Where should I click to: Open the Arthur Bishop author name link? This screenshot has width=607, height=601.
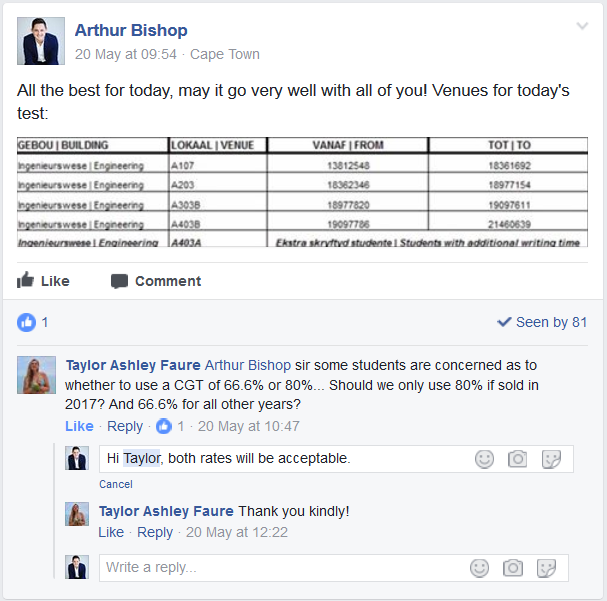pos(131,30)
